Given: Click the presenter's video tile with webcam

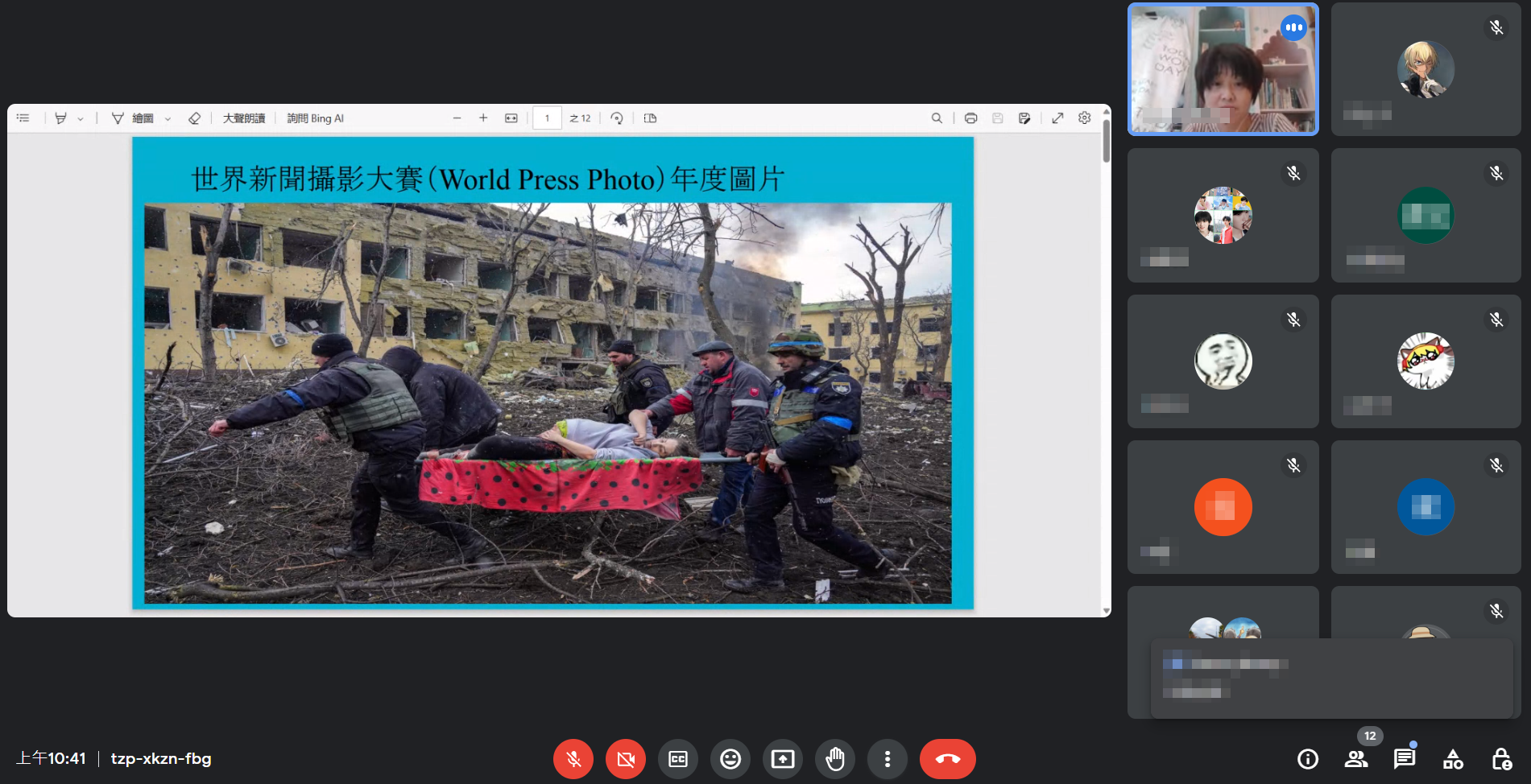Looking at the screenshot, I should [x=1223, y=69].
